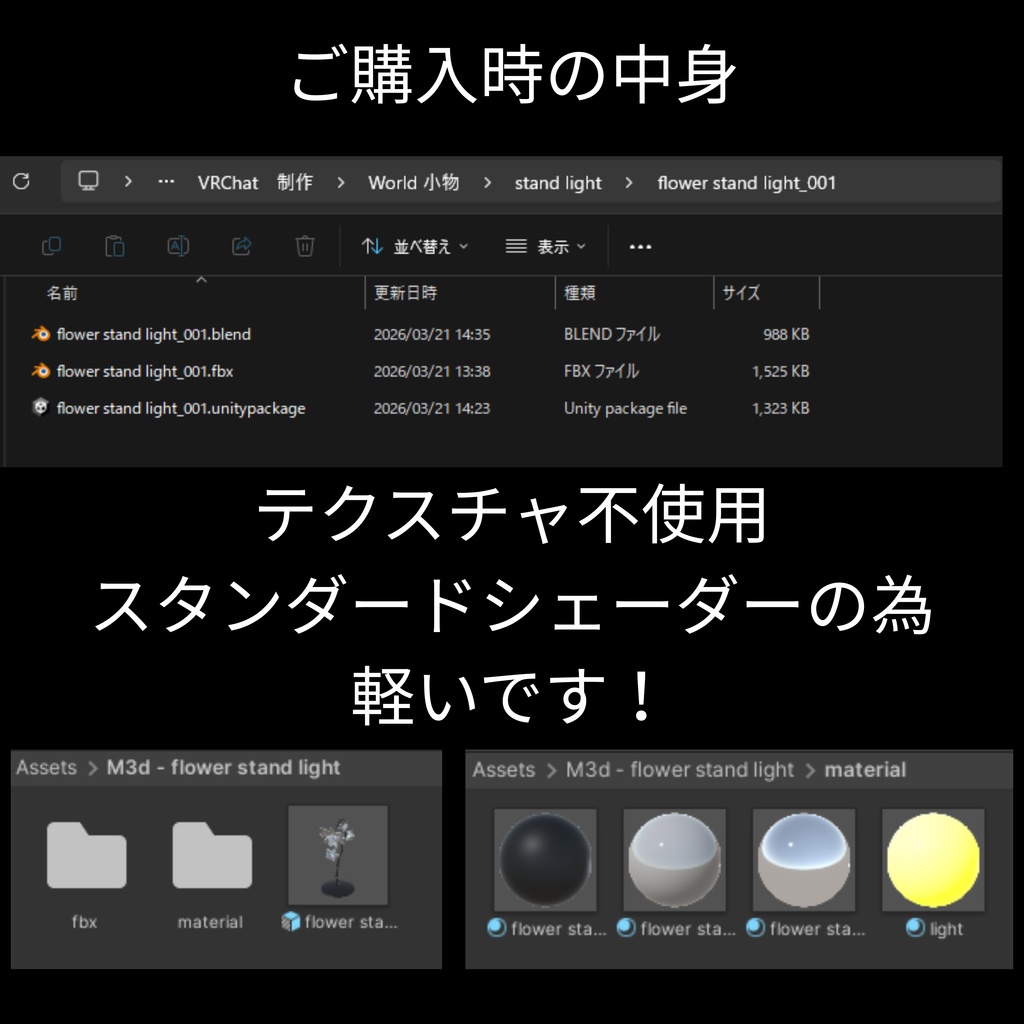Click the Blender icon of the .blend file

pos(40,334)
